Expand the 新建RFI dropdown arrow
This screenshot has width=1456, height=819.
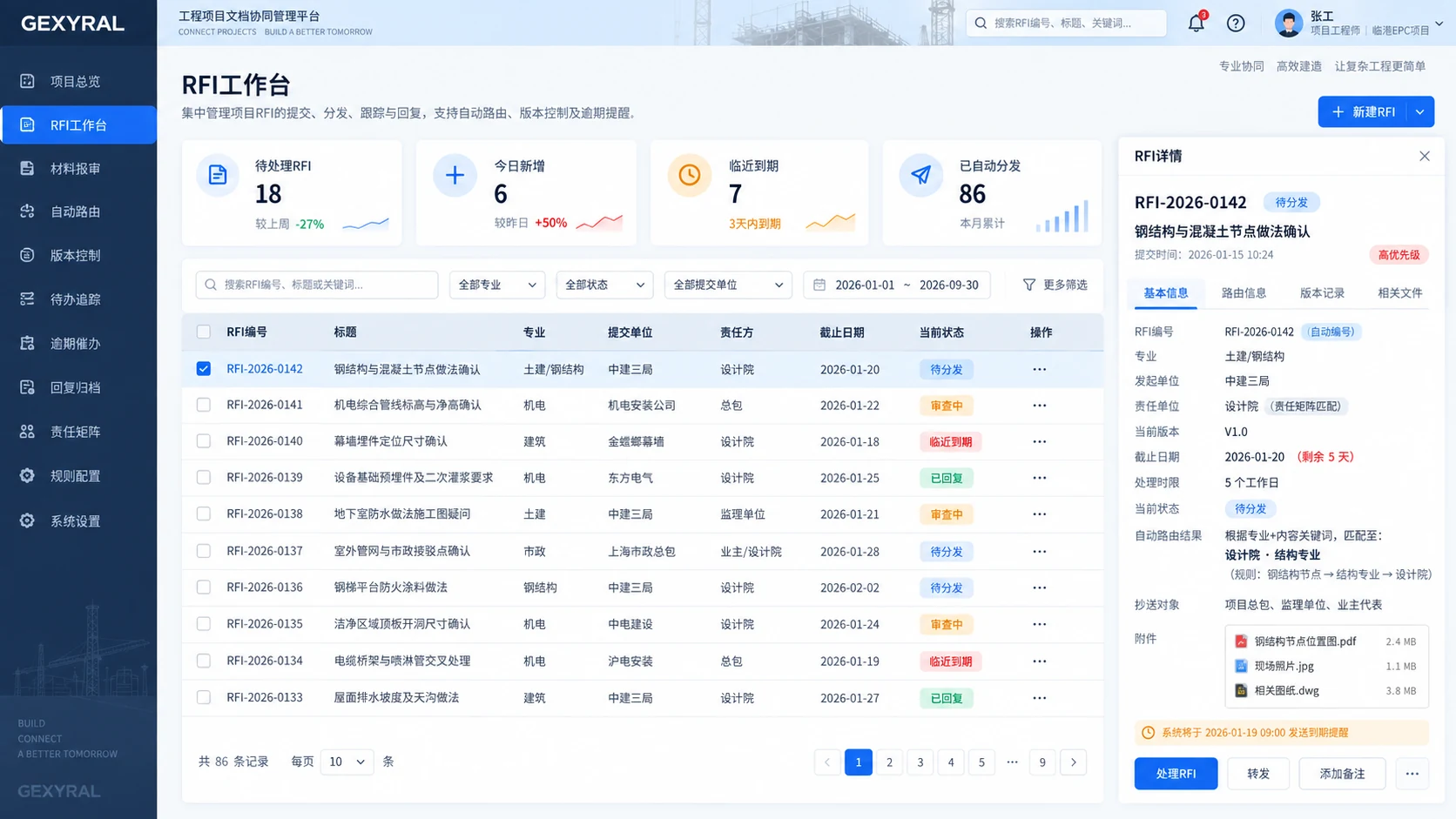1420,111
